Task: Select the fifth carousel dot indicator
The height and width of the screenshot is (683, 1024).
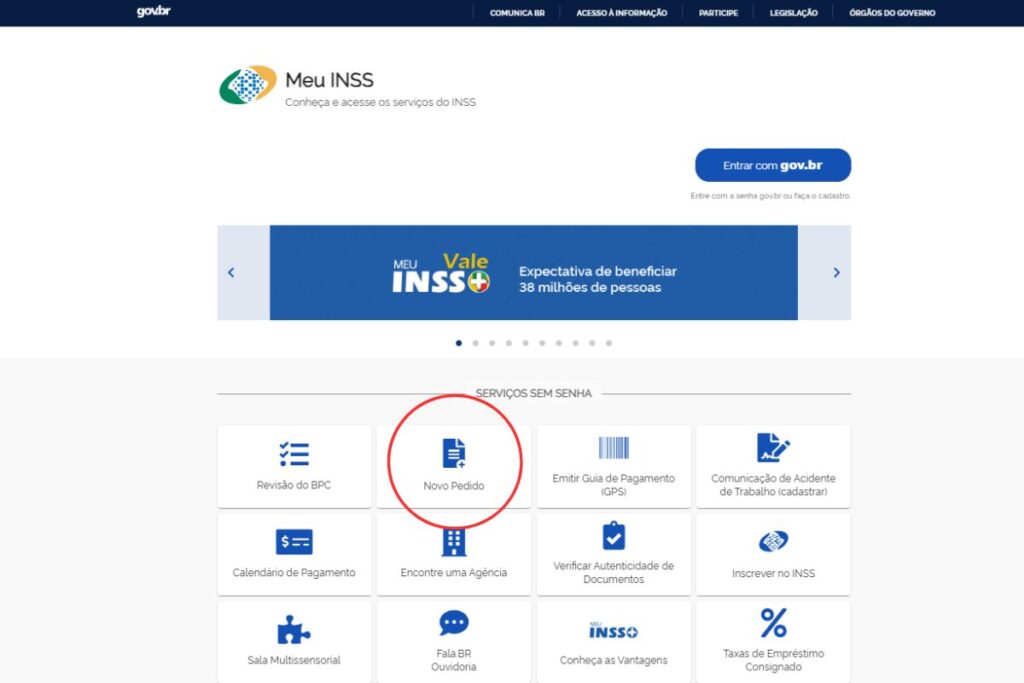Action: coord(526,343)
